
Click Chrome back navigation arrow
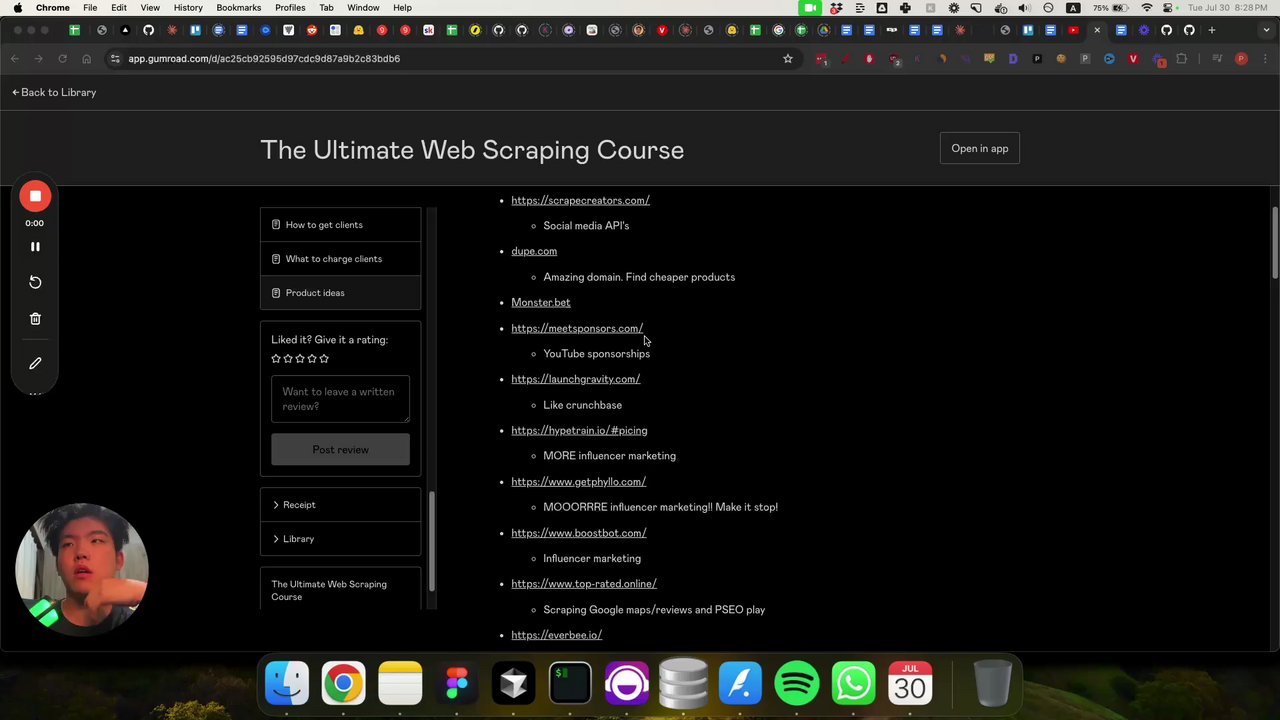[15, 59]
